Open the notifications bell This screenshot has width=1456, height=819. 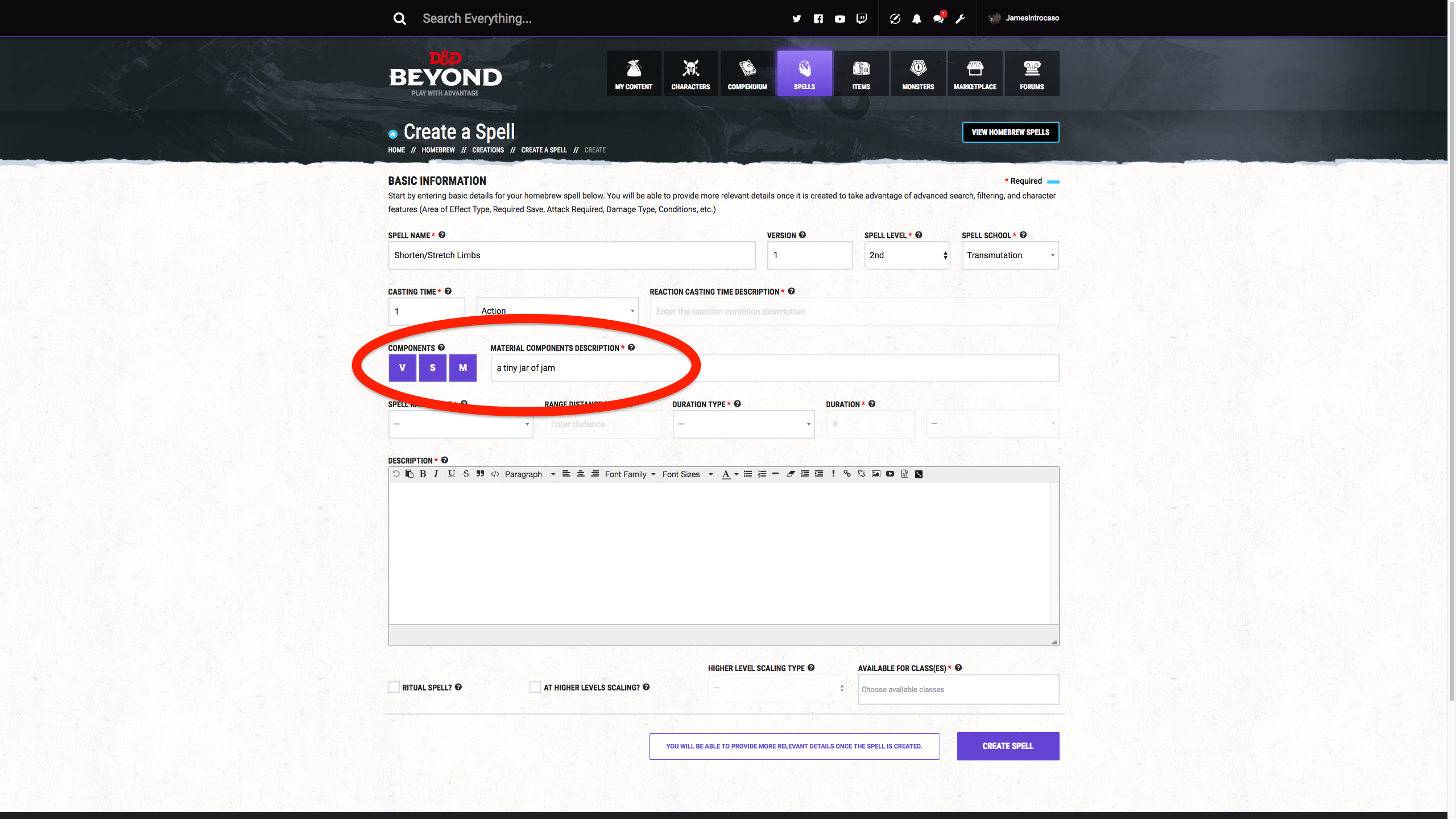pyautogui.click(x=916, y=18)
